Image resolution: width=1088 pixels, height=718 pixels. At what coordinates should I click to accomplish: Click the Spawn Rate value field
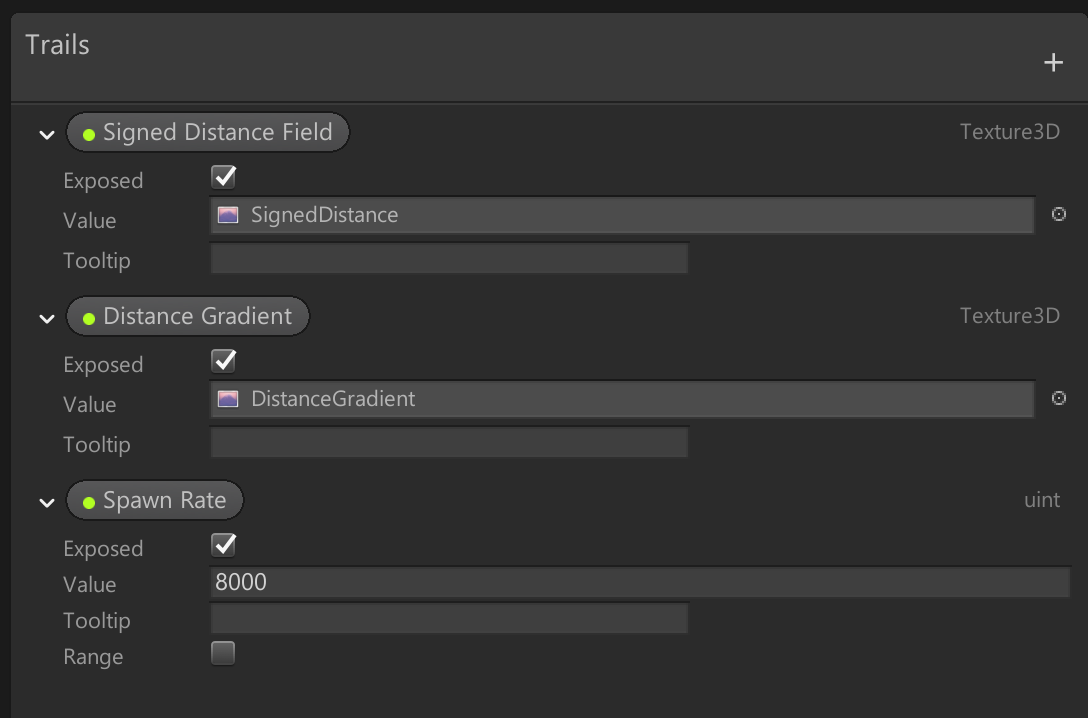(x=640, y=582)
